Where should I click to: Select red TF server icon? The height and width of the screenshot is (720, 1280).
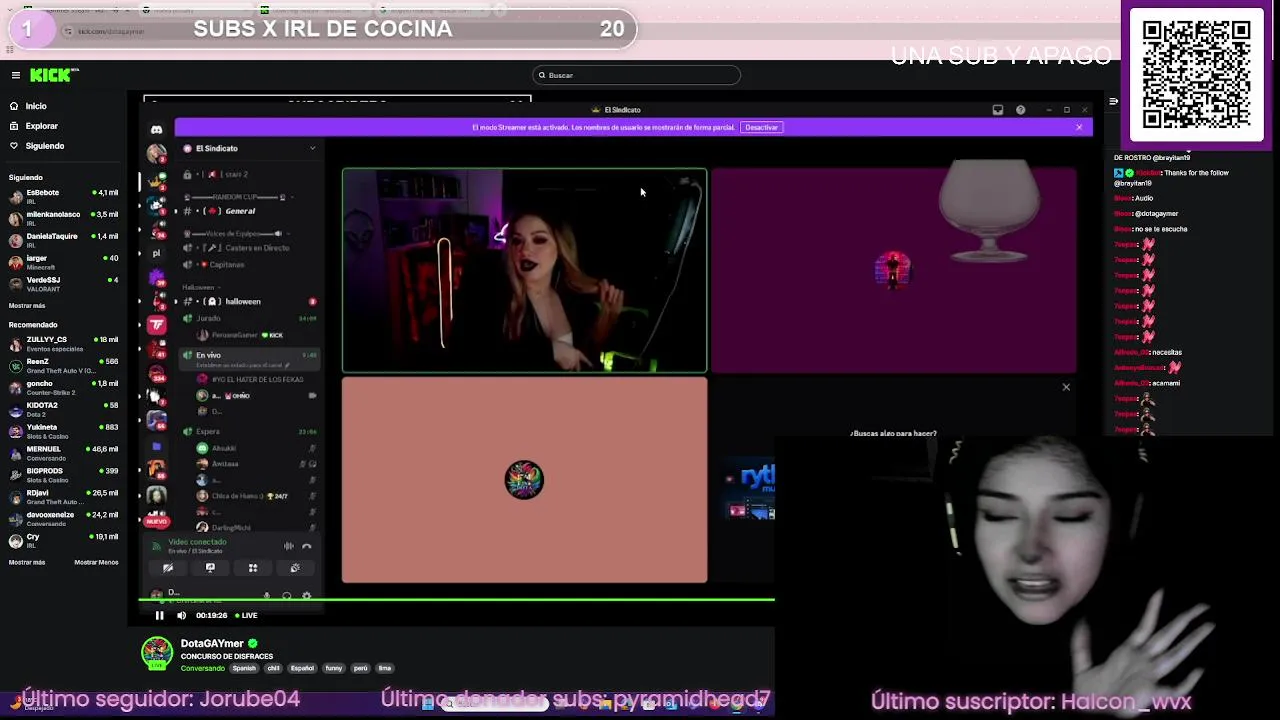pos(157,324)
